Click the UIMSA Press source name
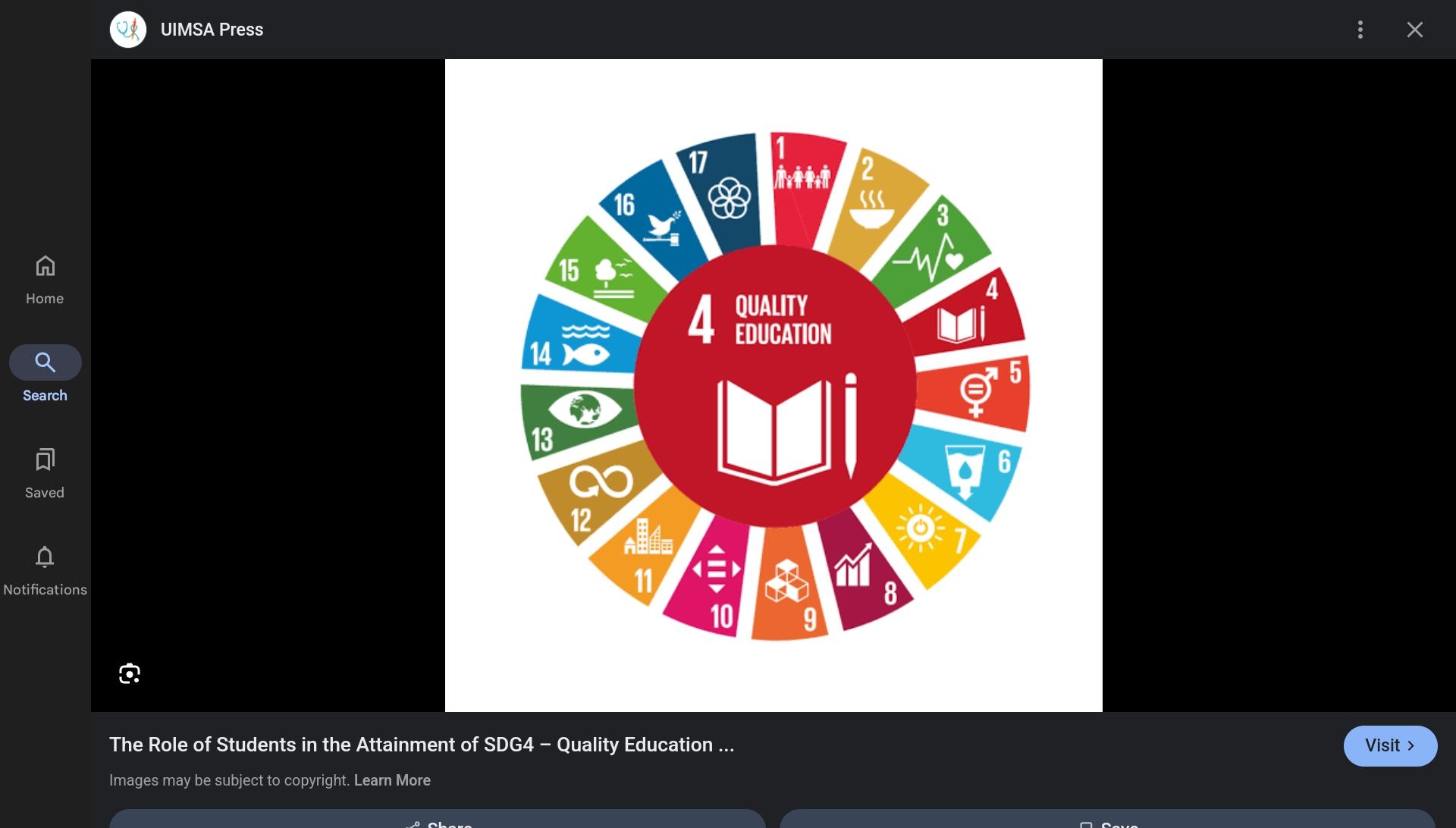This screenshot has width=1456, height=828. tap(212, 30)
